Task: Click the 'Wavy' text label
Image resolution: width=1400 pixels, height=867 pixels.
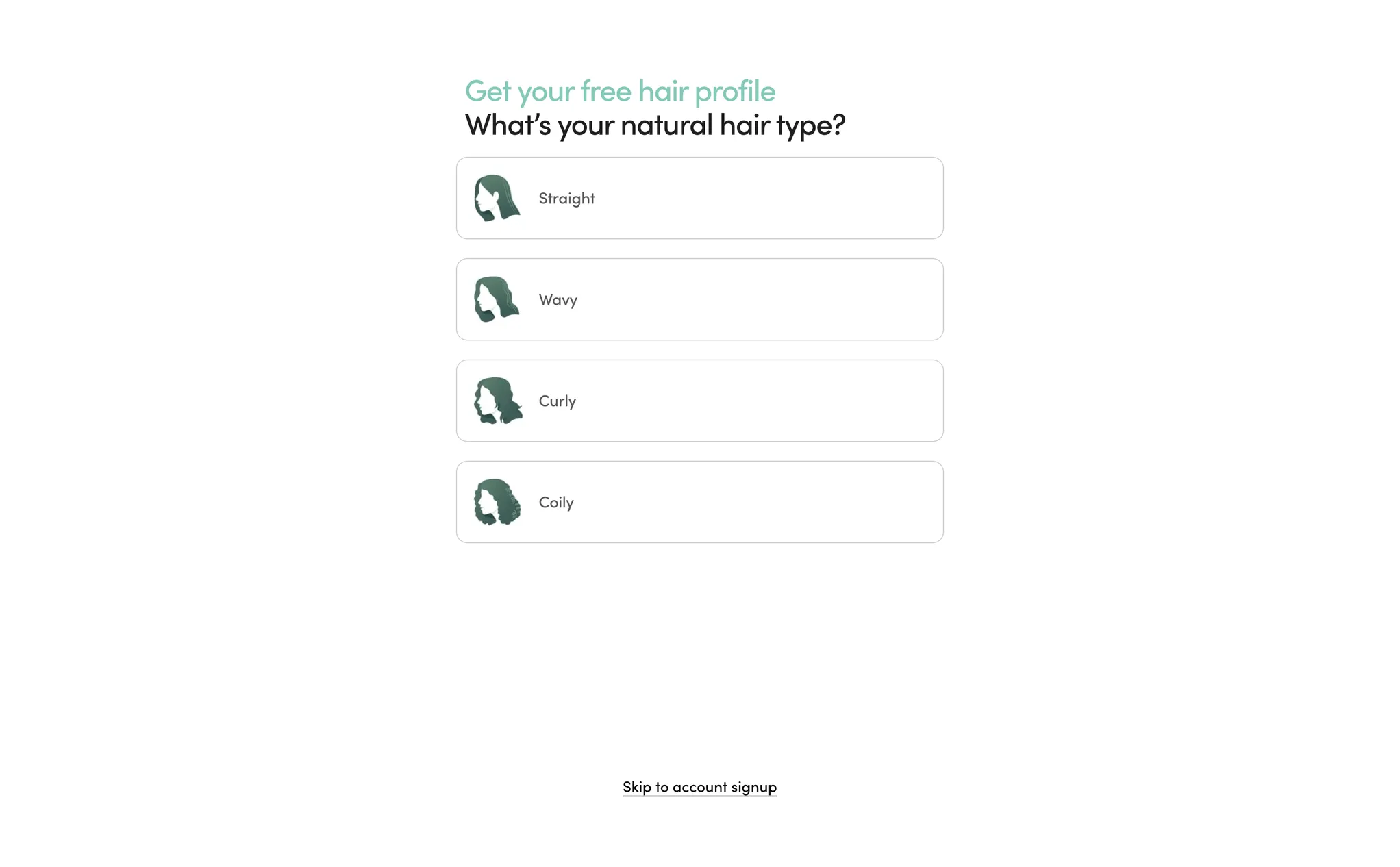Action: pyautogui.click(x=558, y=300)
